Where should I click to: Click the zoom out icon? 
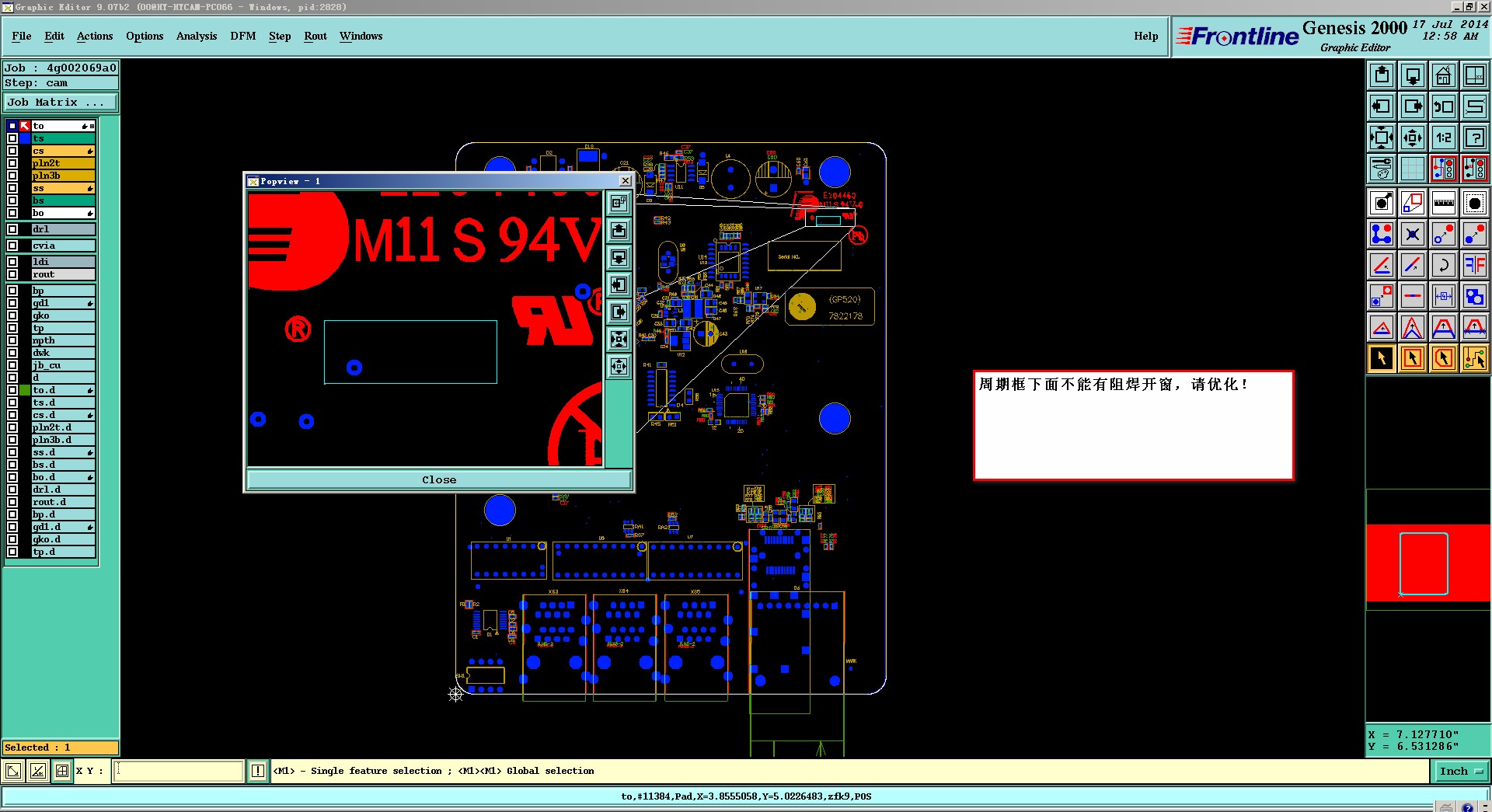tap(1413, 138)
